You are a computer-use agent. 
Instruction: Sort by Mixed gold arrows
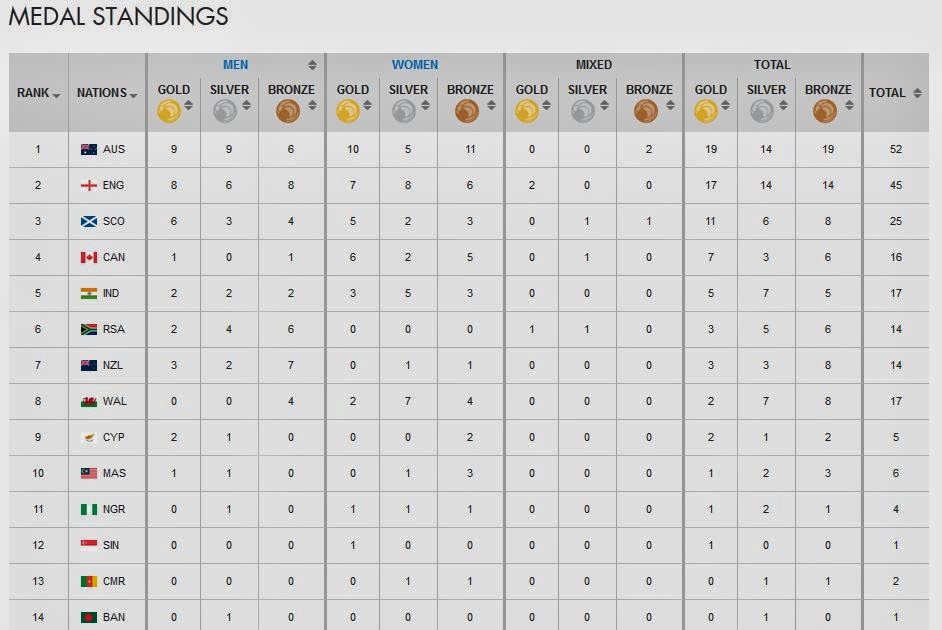tap(546, 106)
